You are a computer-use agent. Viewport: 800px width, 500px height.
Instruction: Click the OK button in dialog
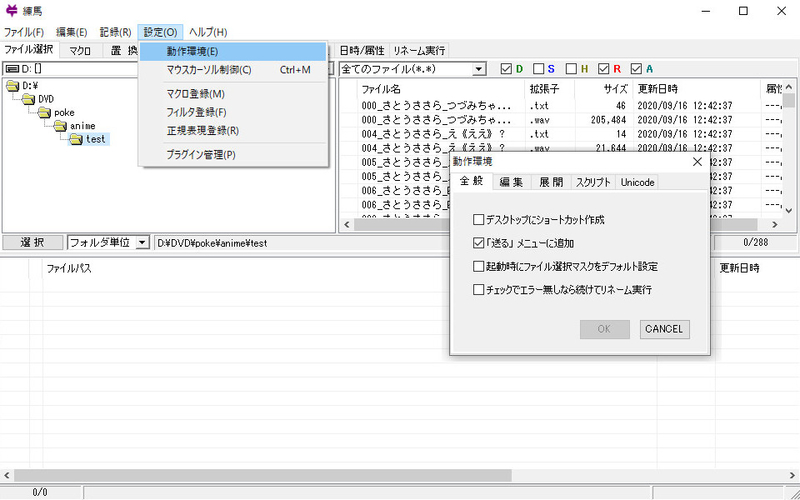click(x=605, y=329)
